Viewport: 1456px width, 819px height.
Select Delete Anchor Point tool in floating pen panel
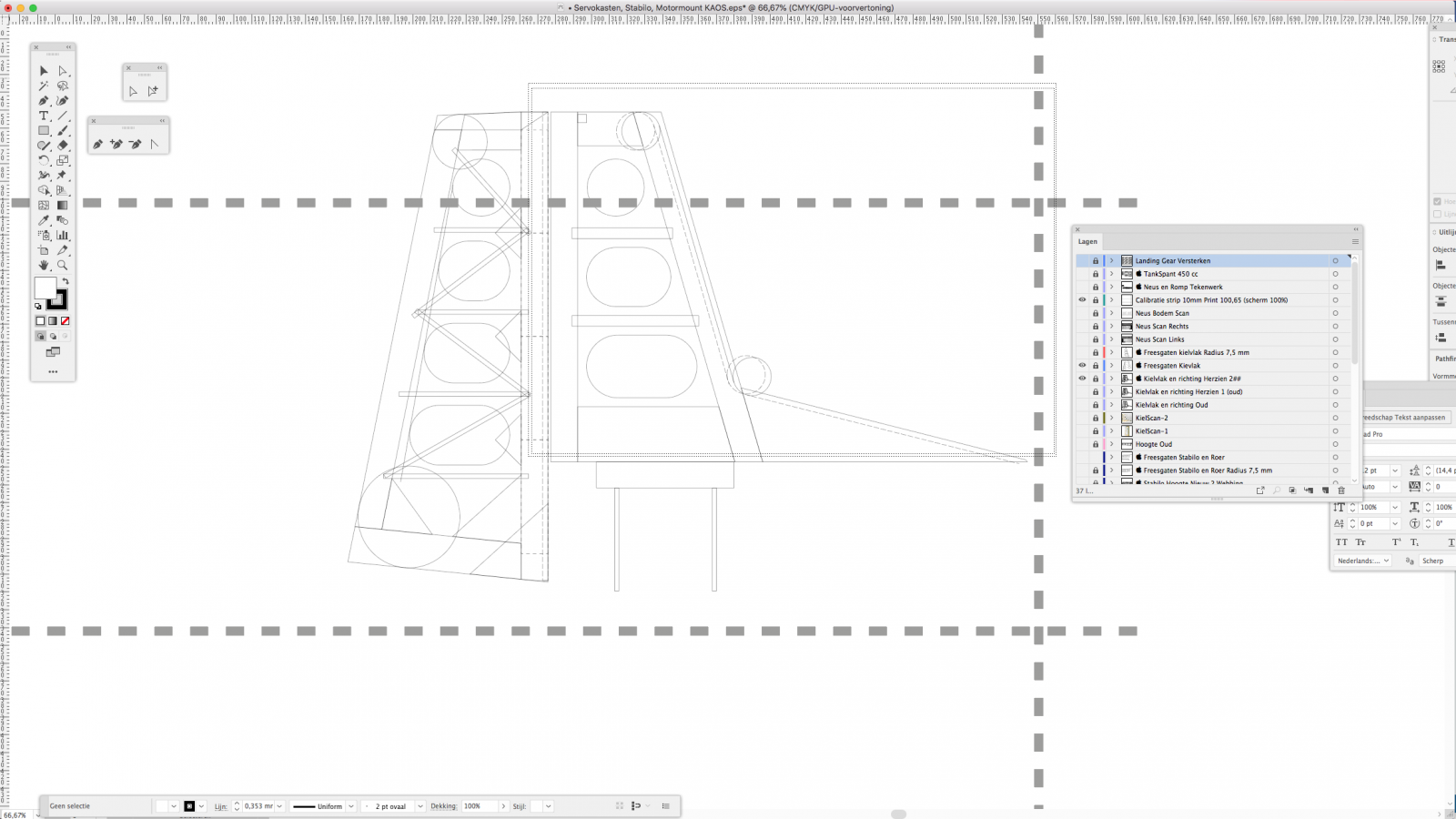pos(136,144)
